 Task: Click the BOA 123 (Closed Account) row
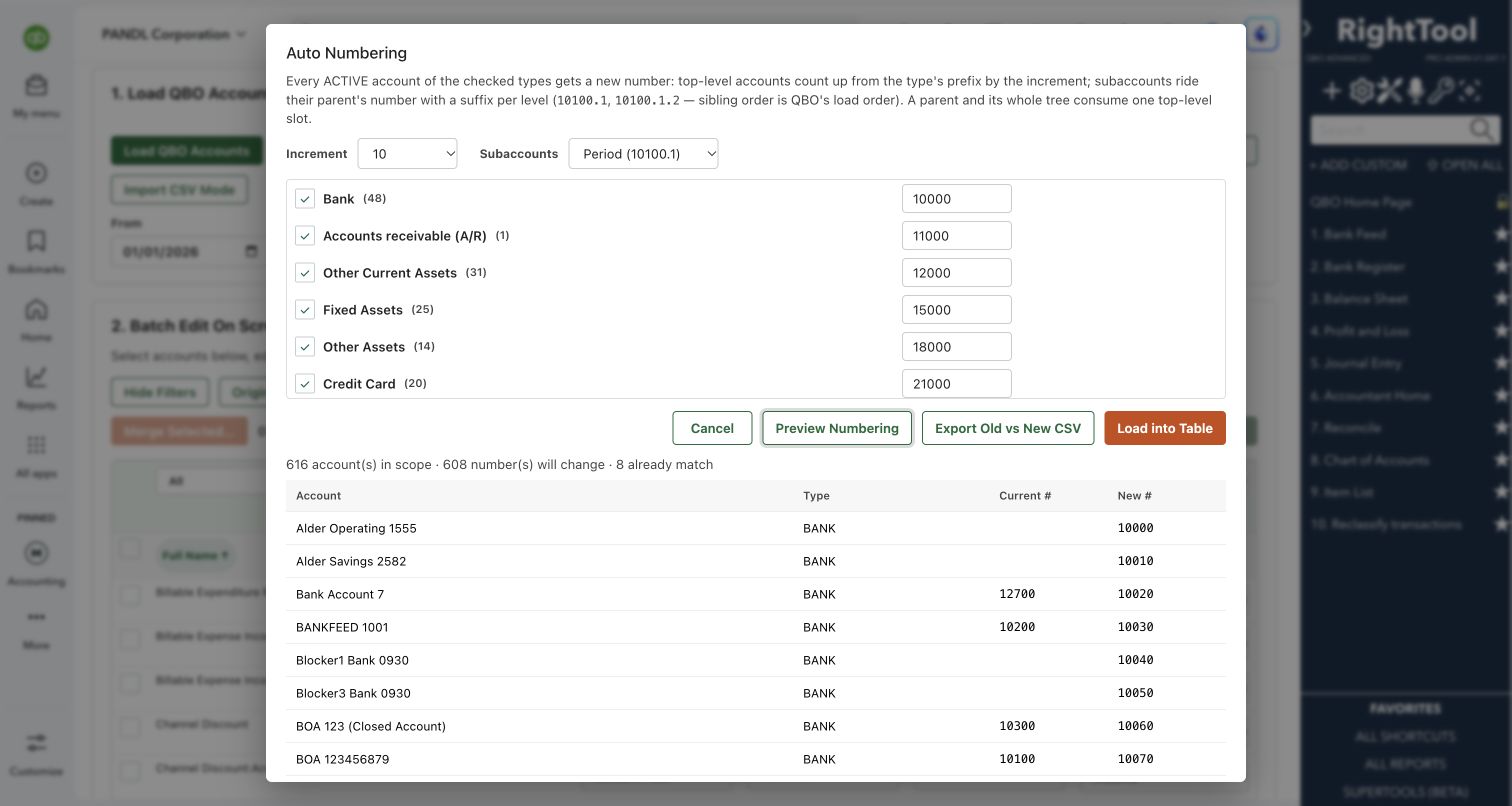pos(756,726)
